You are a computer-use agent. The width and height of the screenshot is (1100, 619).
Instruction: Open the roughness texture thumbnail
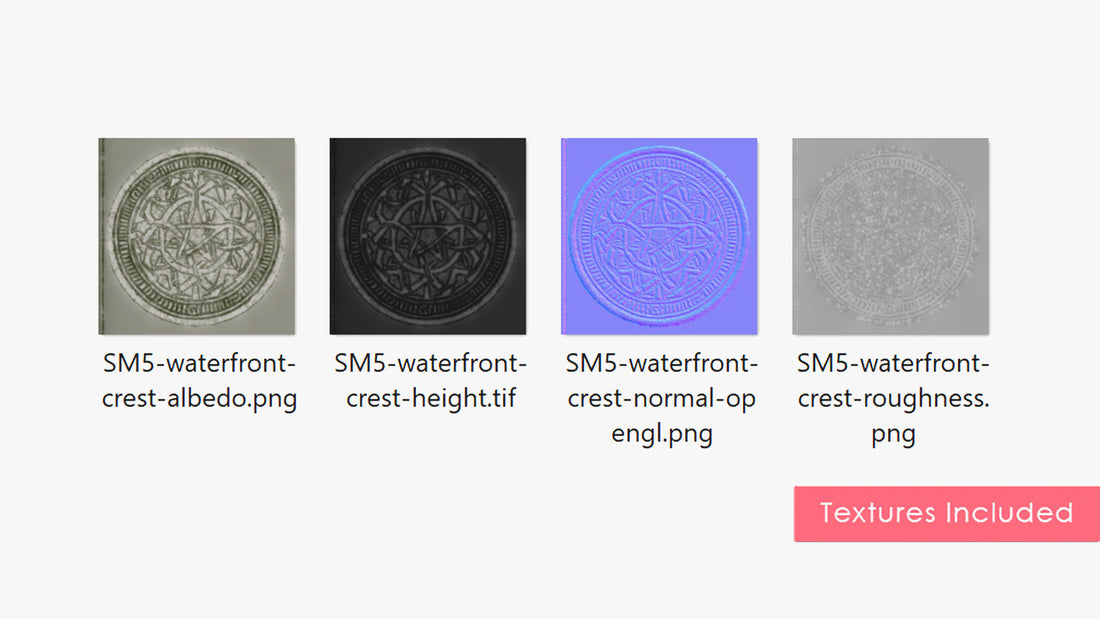point(890,236)
